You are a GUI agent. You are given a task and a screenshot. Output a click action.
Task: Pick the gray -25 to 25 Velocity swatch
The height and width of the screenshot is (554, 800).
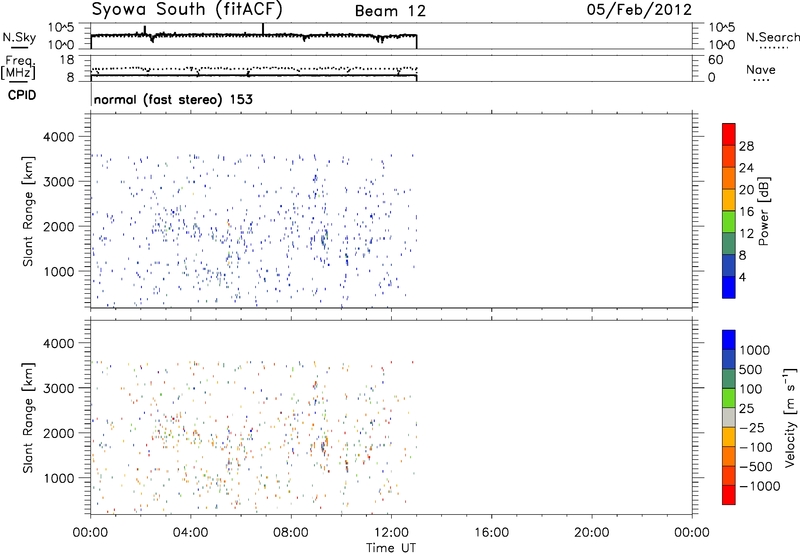729,417
